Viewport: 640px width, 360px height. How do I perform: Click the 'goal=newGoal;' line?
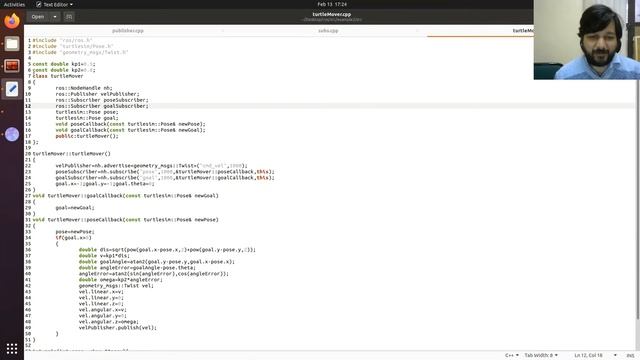tap(75, 208)
